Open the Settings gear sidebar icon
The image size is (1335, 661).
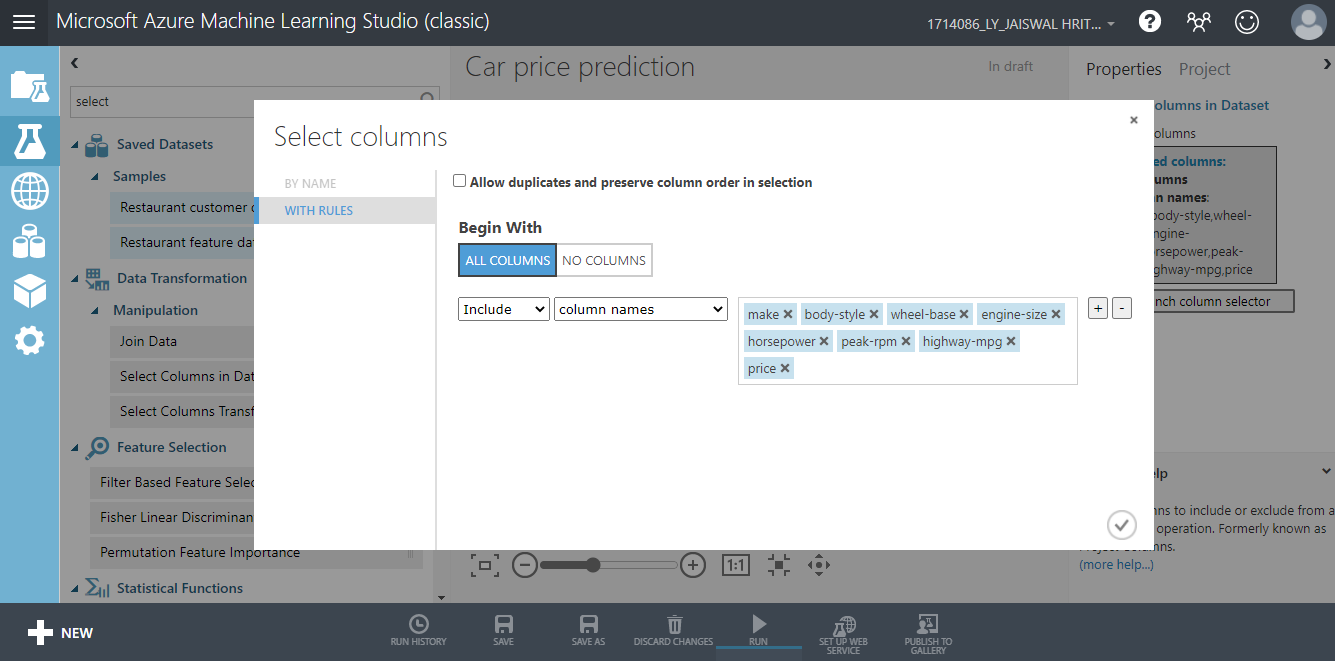click(x=29, y=341)
